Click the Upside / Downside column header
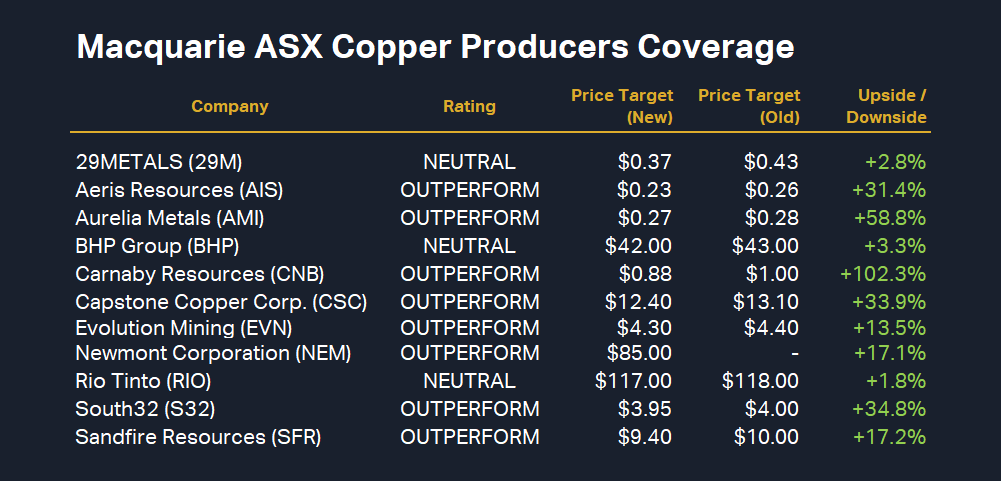 (x=886, y=106)
